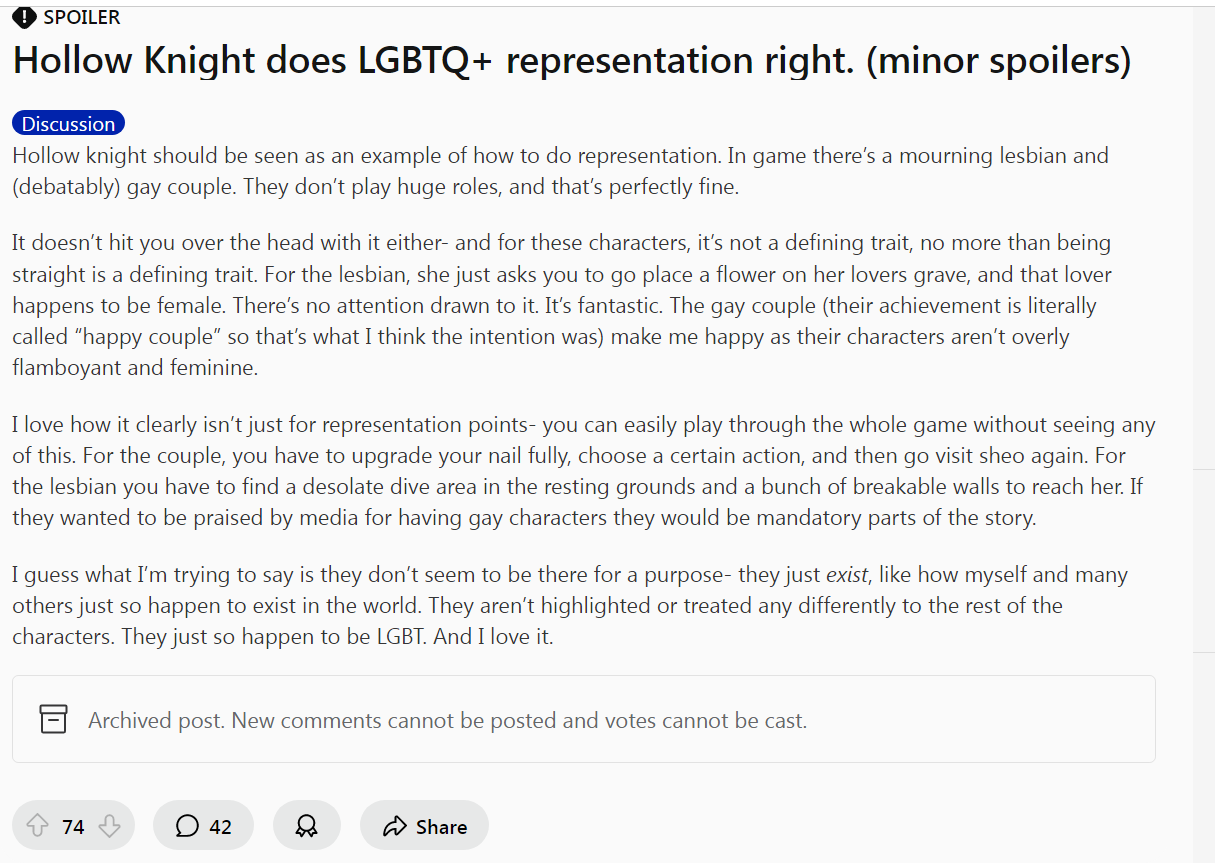Click the share arrow icon

point(395,826)
